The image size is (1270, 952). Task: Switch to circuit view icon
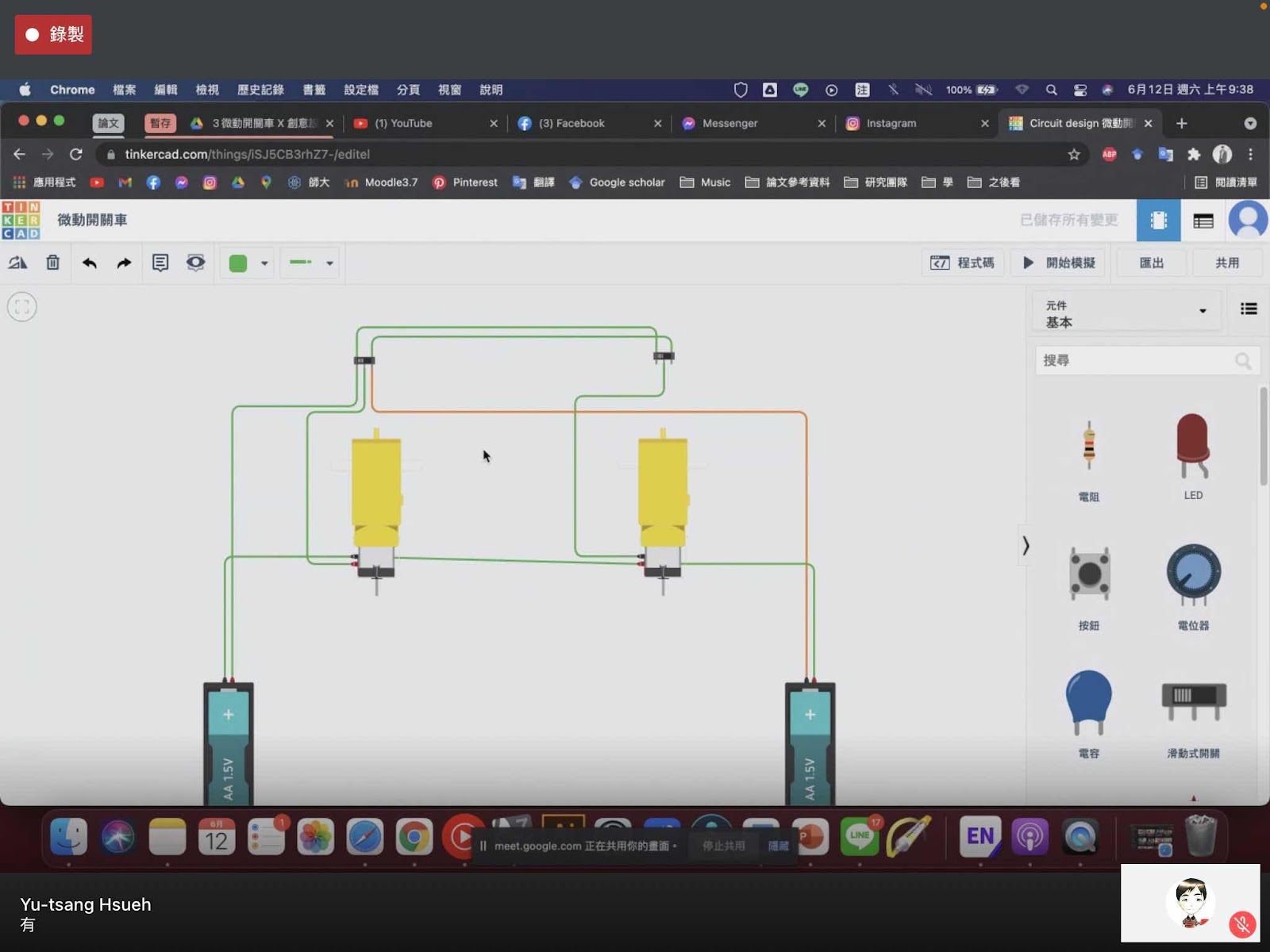(1158, 221)
